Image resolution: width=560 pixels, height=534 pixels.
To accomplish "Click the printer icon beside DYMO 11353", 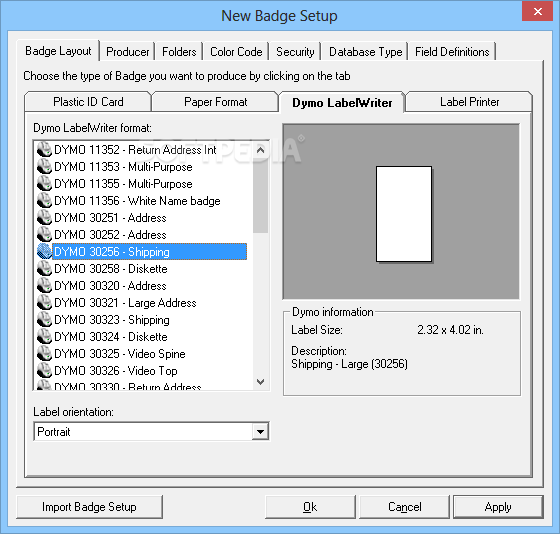I will [x=44, y=167].
